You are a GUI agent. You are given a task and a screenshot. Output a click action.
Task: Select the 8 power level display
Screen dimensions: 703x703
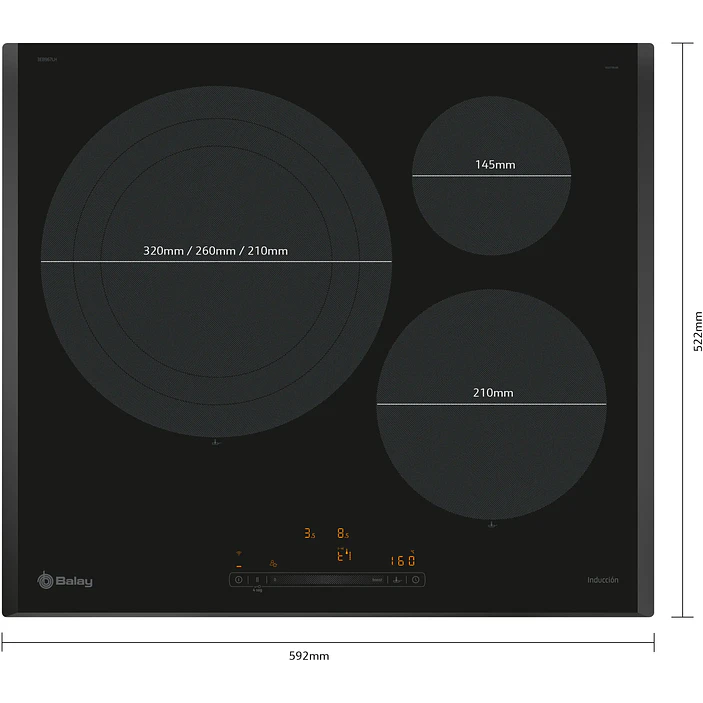pos(343,533)
